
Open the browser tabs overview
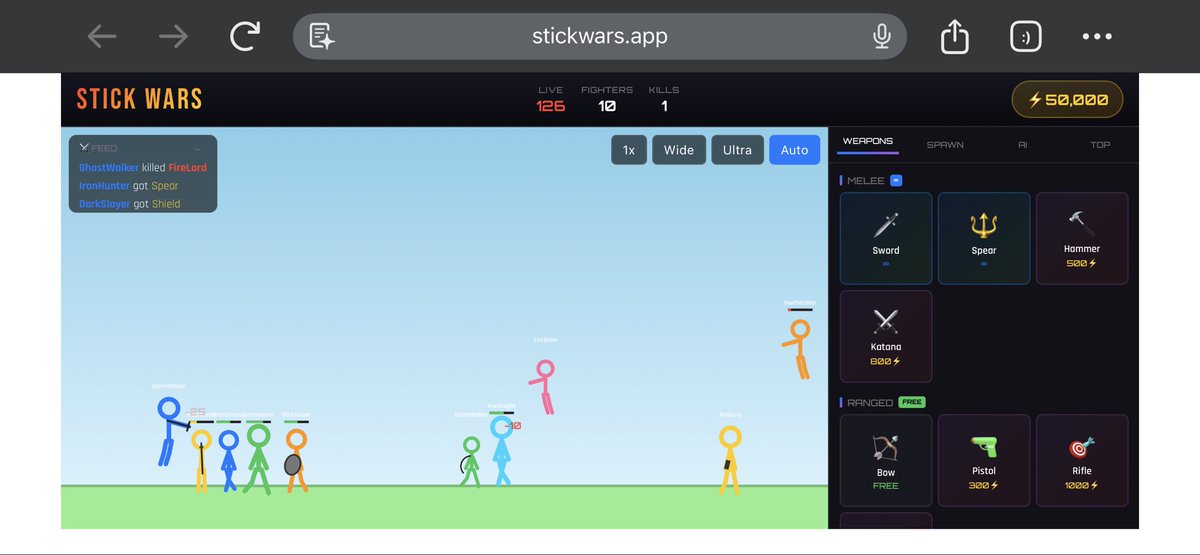[x=1025, y=37]
